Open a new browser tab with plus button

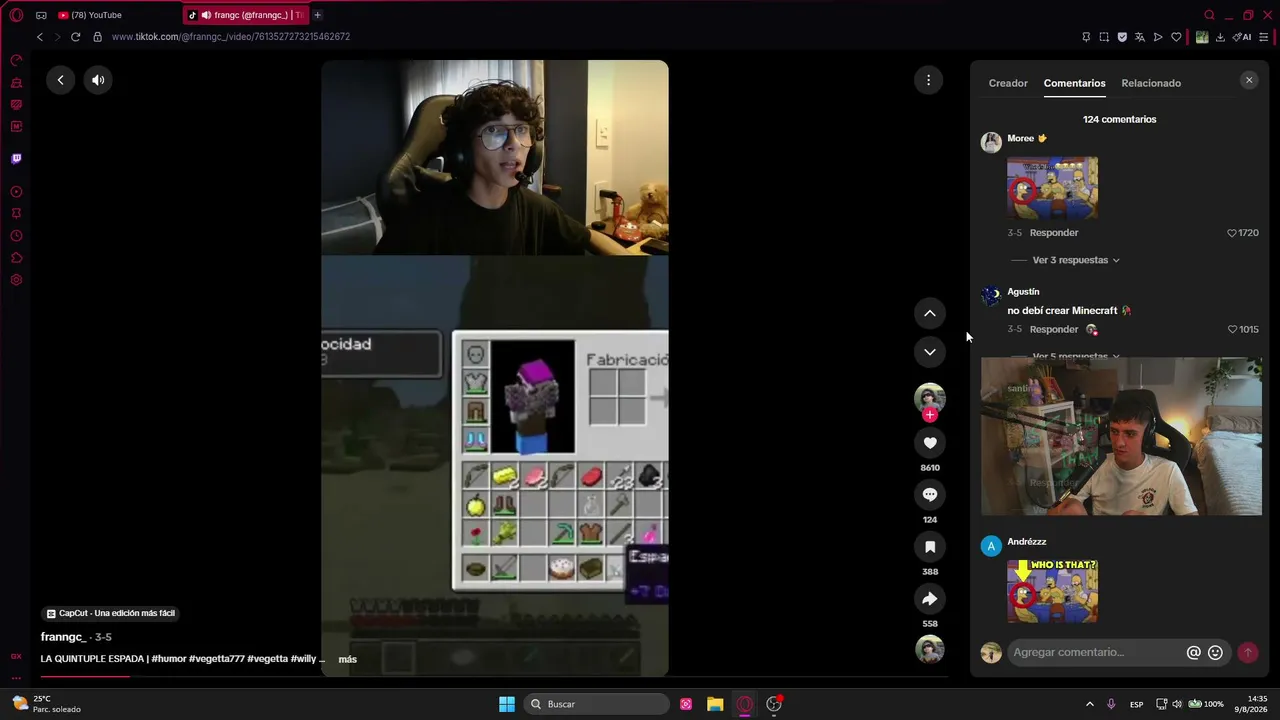pyautogui.click(x=317, y=15)
